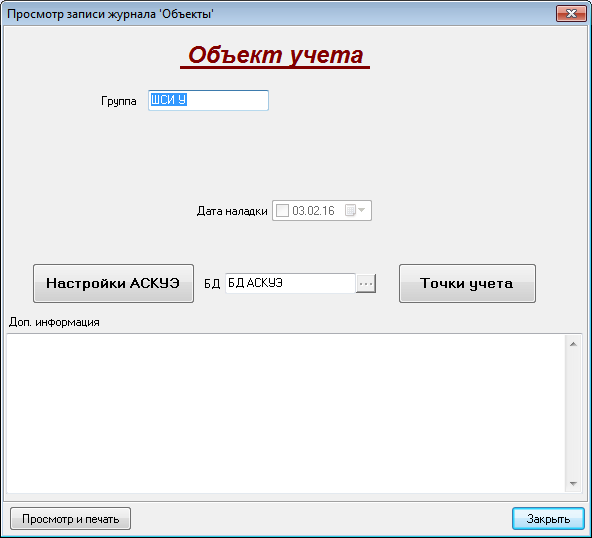Click the Просмотр и печать button
This screenshot has height=538, width=592.
[71, 519]
